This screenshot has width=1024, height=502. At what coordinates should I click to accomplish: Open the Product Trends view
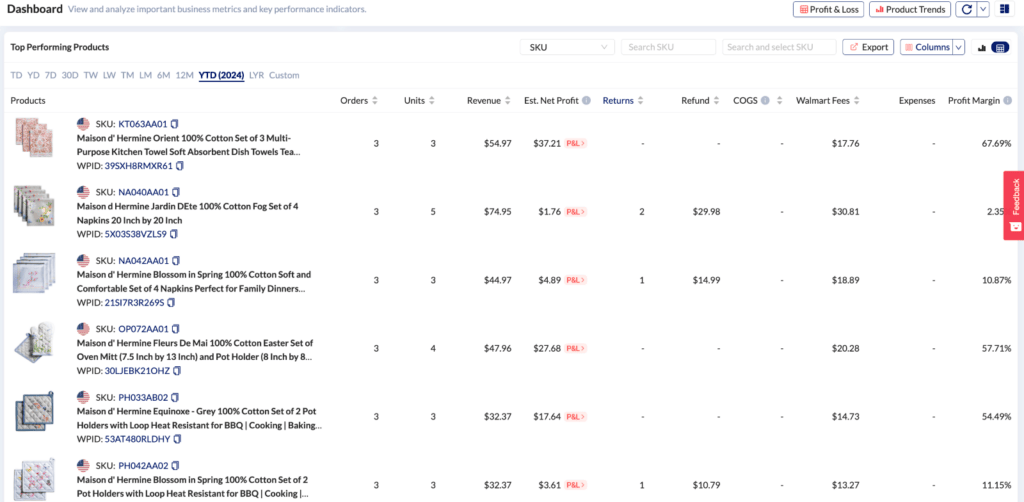tap(910, 10)
